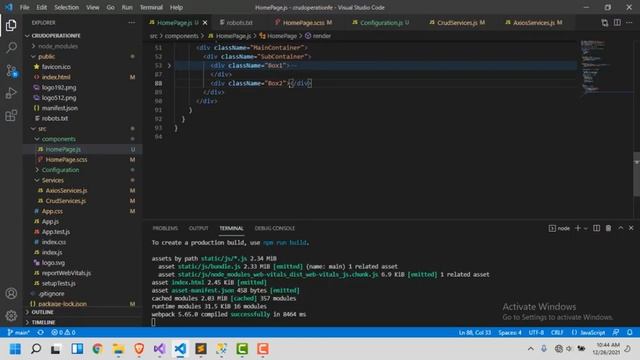Switch to the Configuration.js editor tab
This screenshot has height=360, width=640.
(x=380, y=23)
